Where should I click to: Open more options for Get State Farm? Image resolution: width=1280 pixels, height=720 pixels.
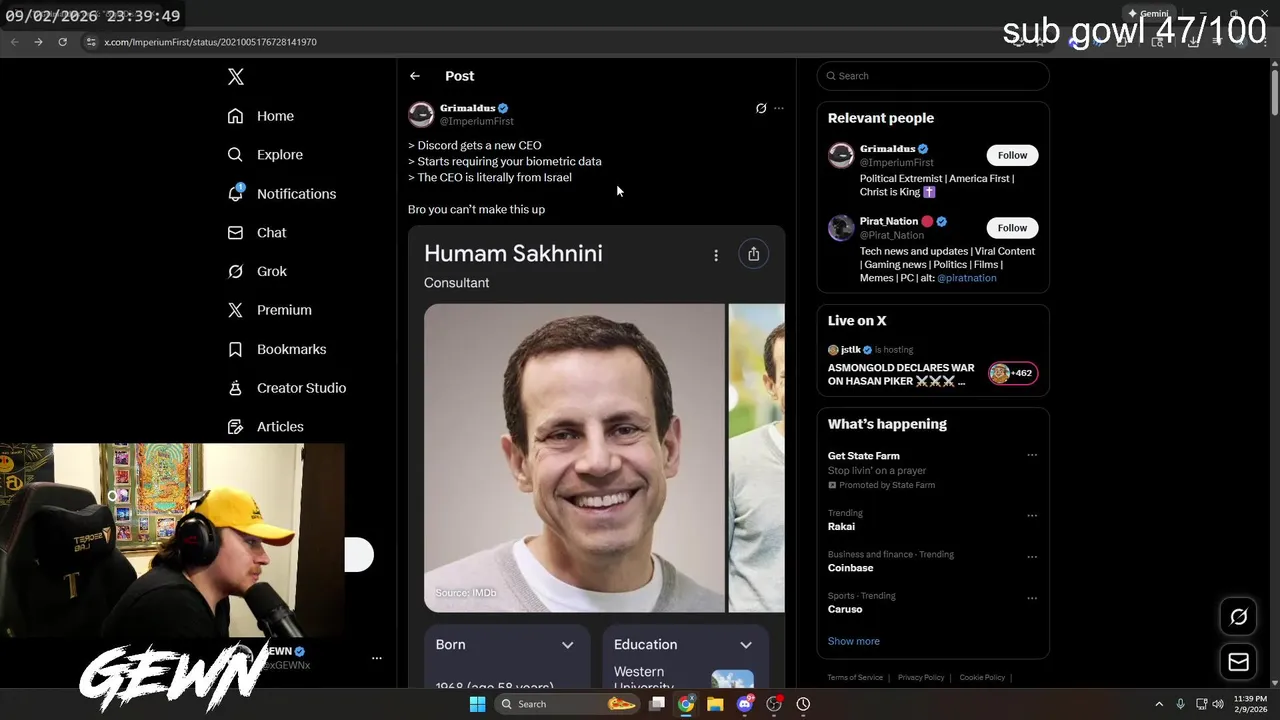(x=1032, y=455)
